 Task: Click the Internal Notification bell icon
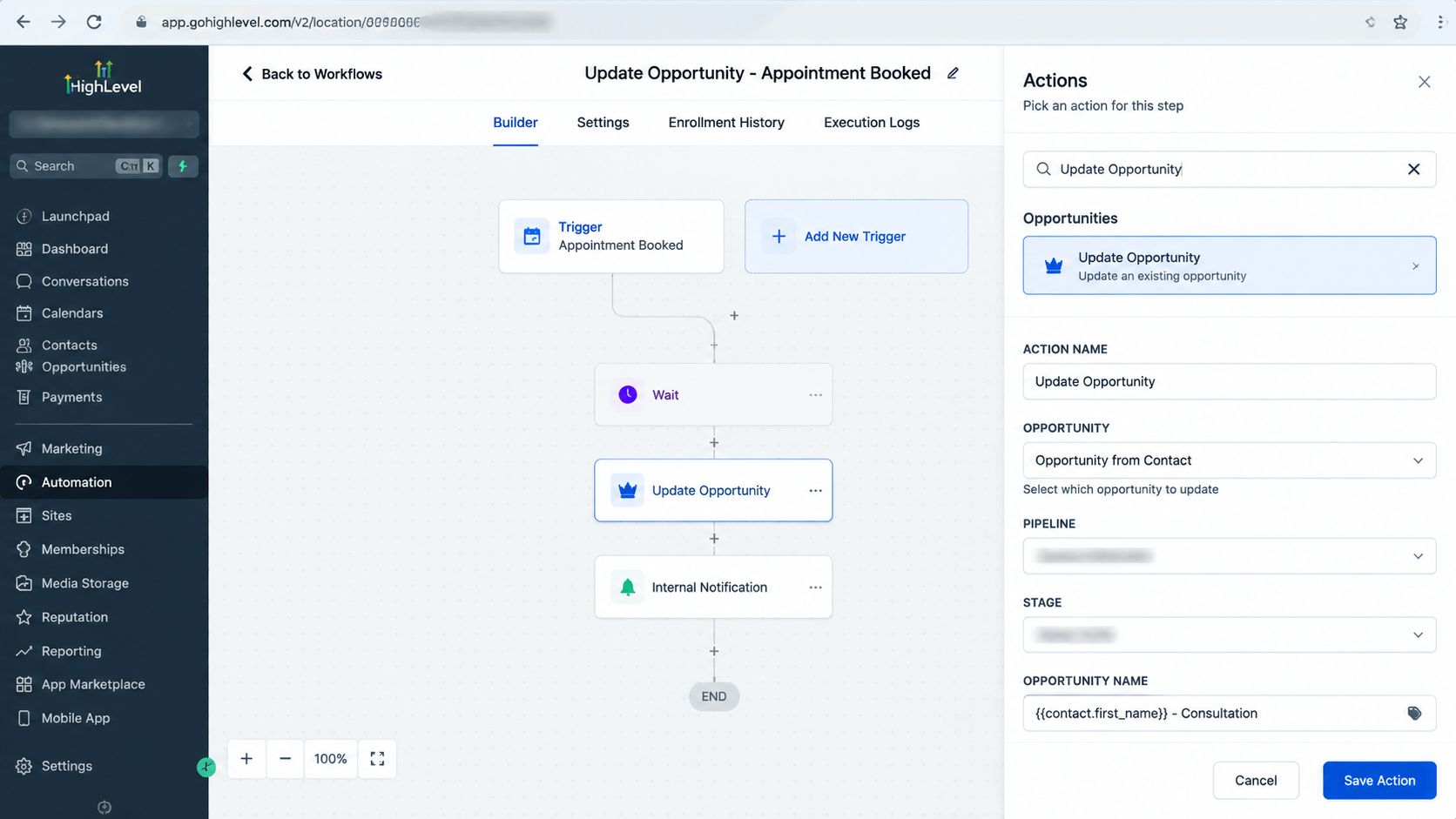[627, 587]
